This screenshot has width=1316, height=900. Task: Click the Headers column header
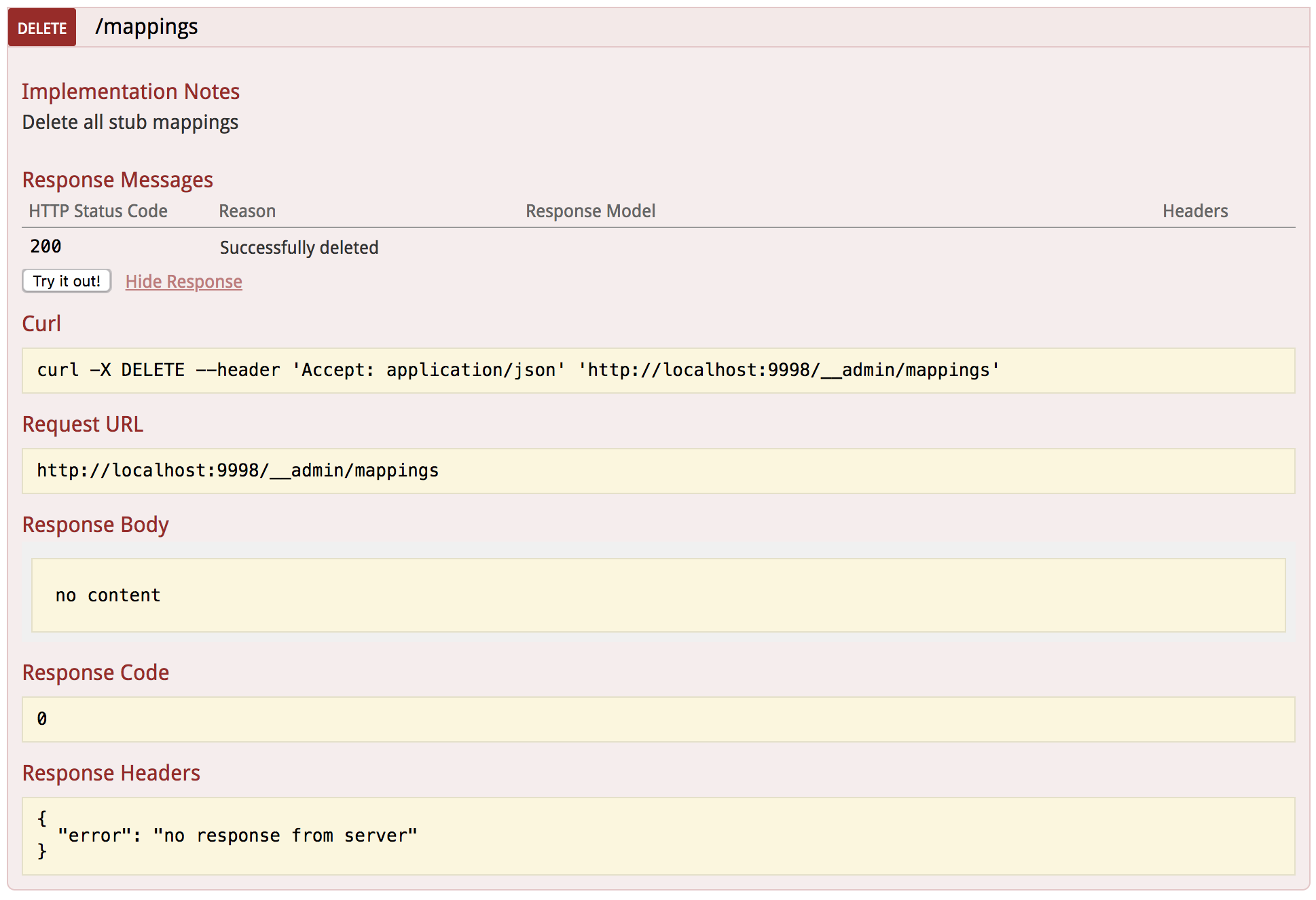pos(1195,210)
